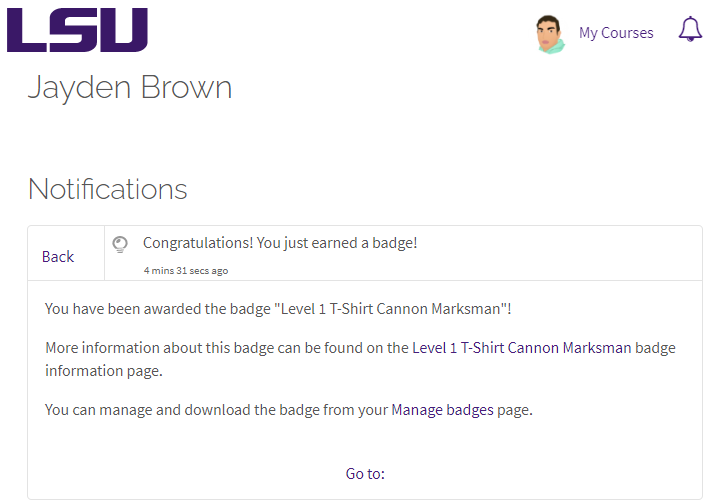The image size is (709, 504).
Task: Click the LSU logo
Action: point(77,30)
